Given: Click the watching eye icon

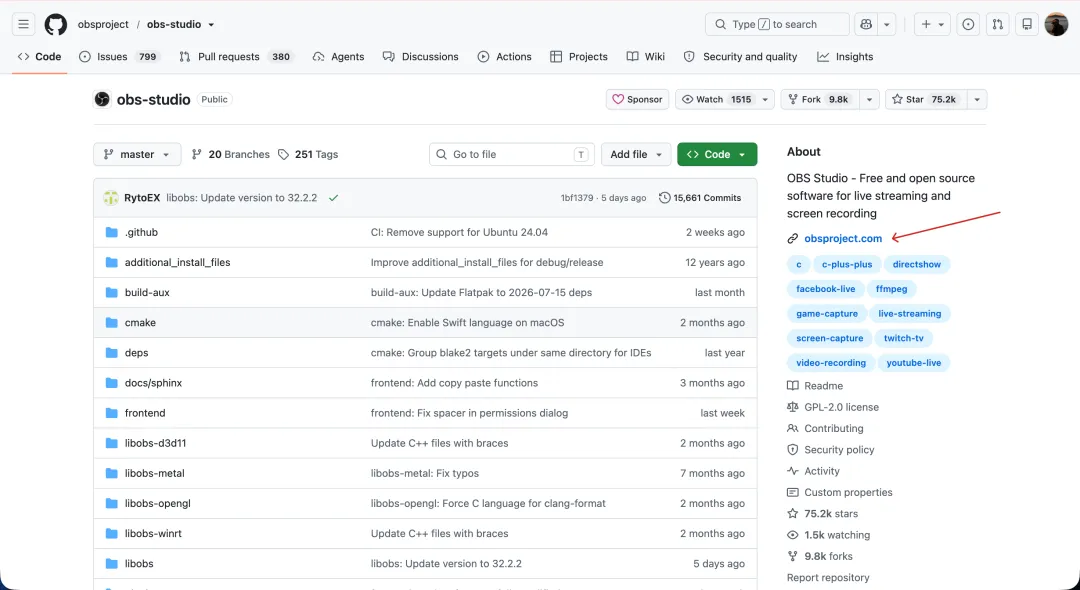Looking at the screenshot, I should pyautogui.click(x=793, y=535).
